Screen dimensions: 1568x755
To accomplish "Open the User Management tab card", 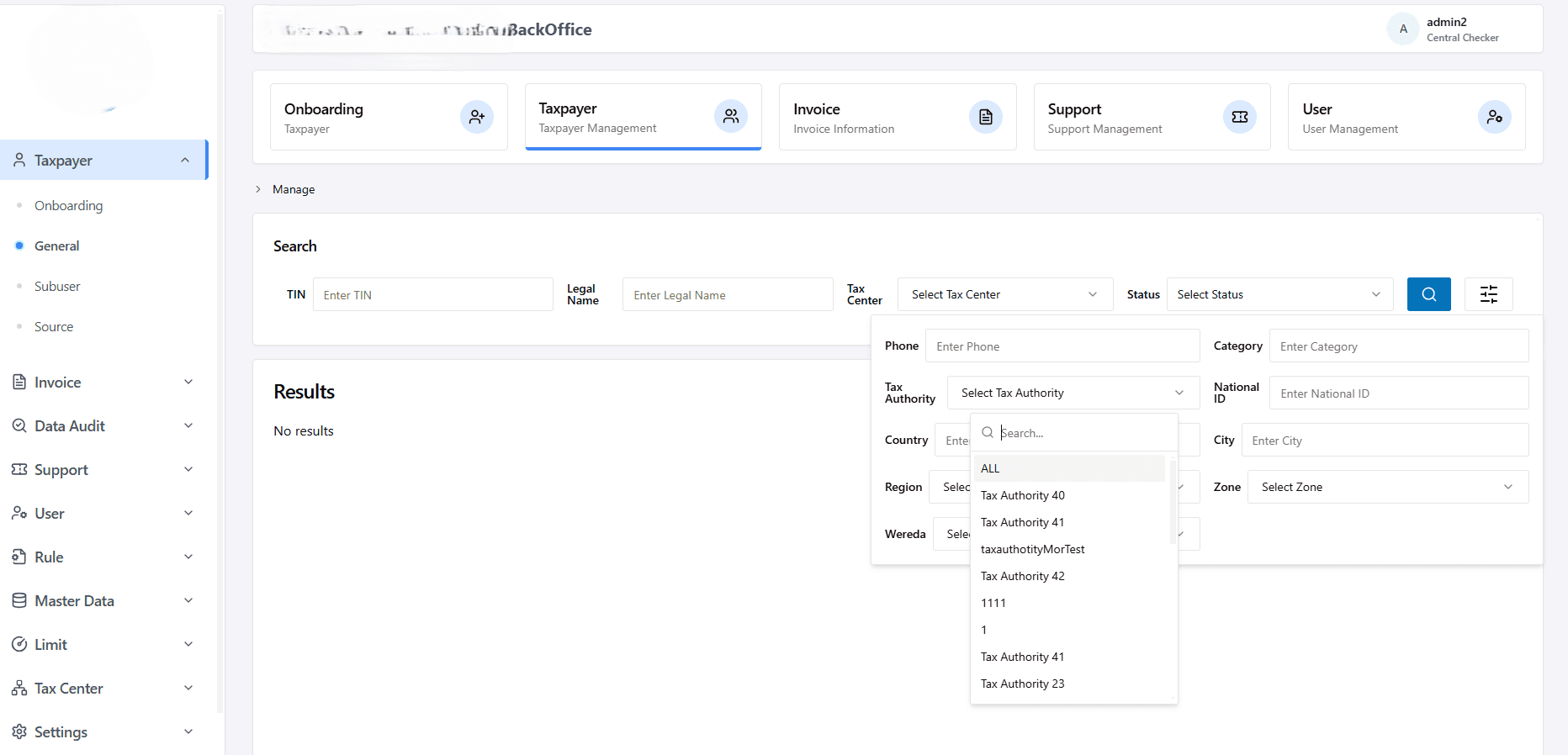I will click(x=1406, y=117).
